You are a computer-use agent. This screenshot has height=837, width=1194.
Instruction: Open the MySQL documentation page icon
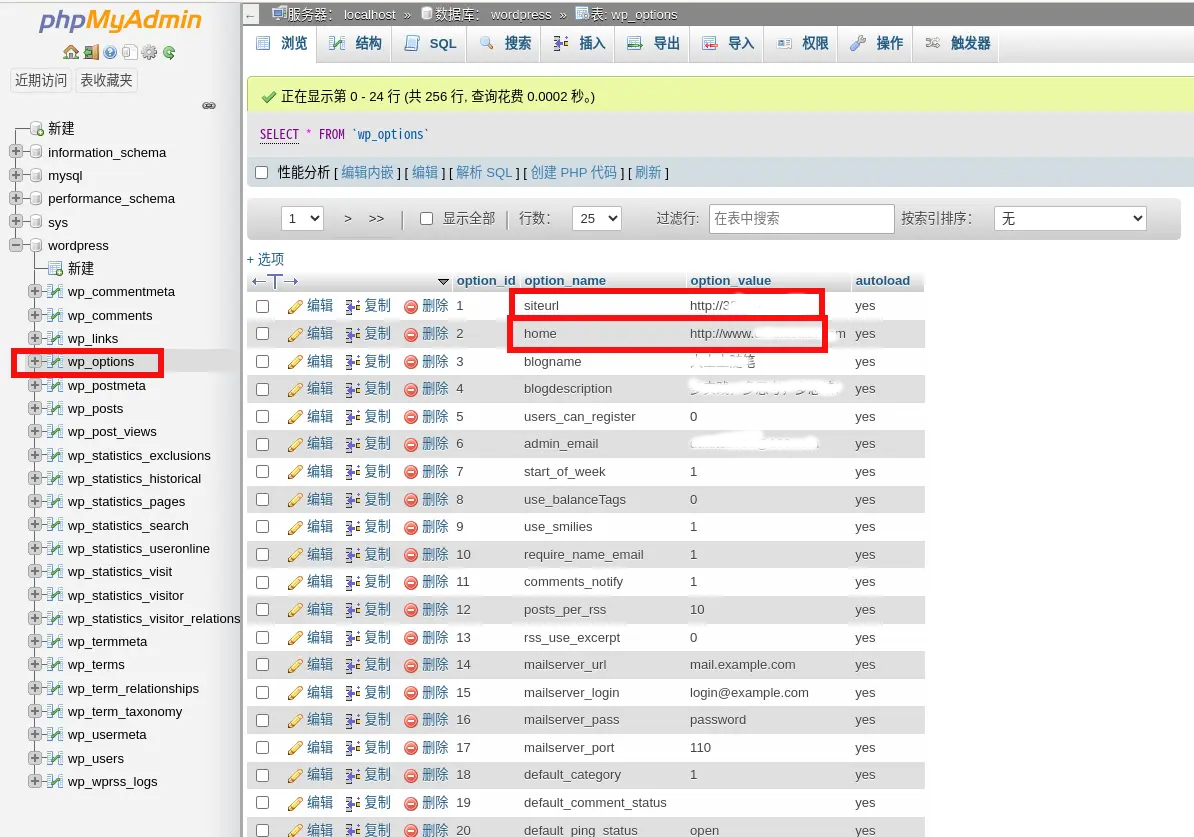(129, 53)
